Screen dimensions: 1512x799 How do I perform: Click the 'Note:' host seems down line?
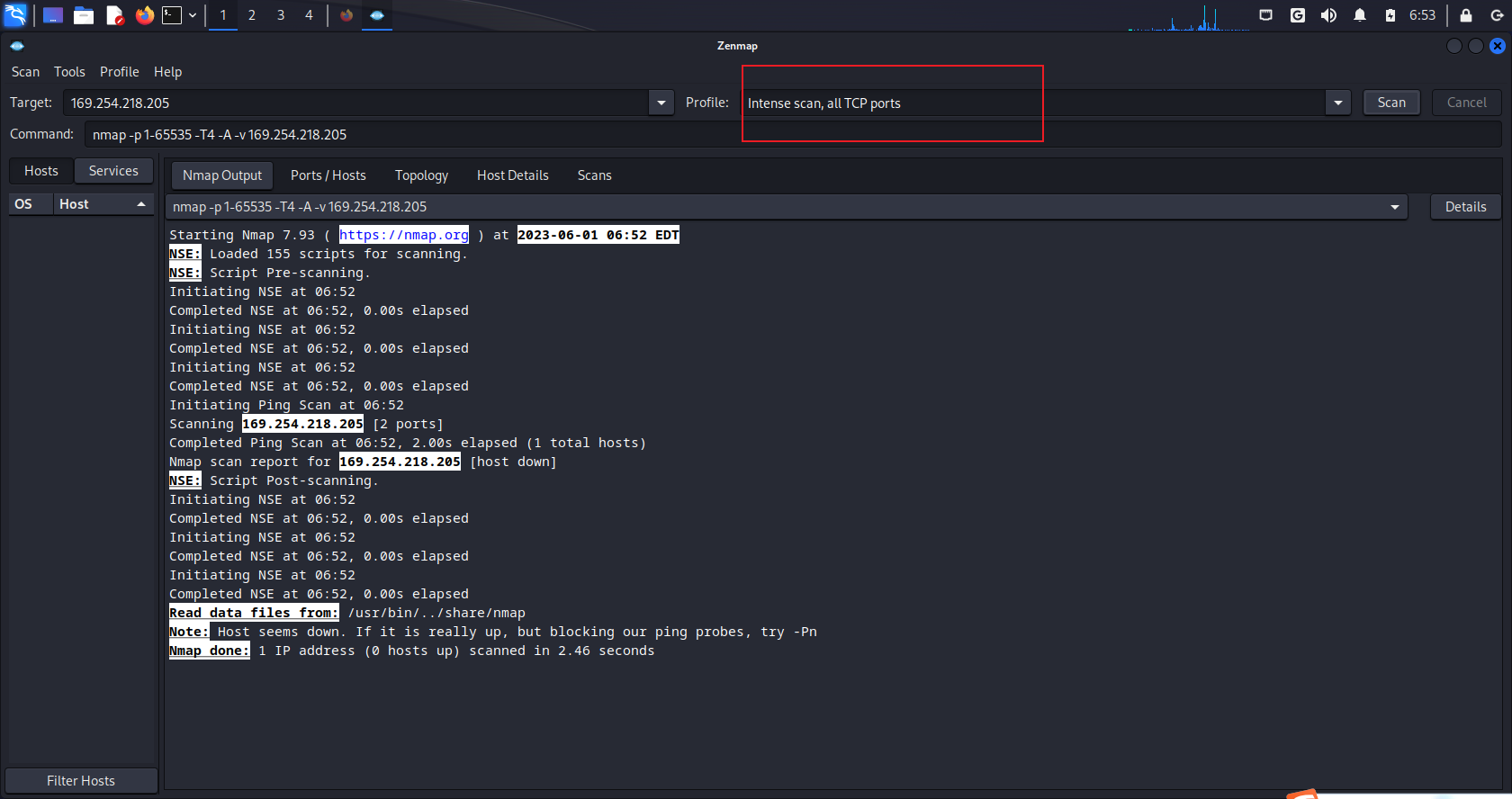point(493,632)
